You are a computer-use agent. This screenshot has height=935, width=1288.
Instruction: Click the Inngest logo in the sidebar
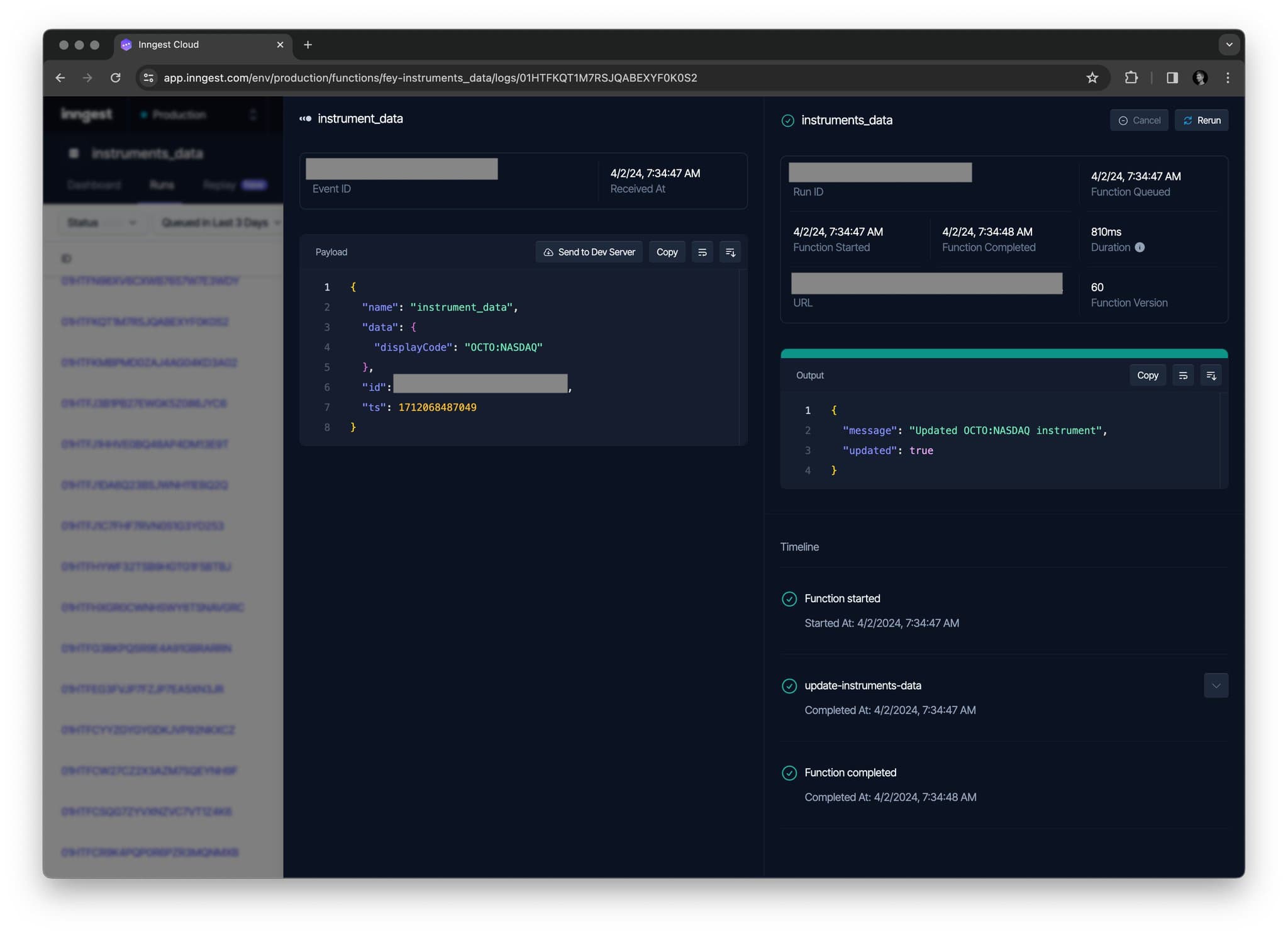point(86,114)
